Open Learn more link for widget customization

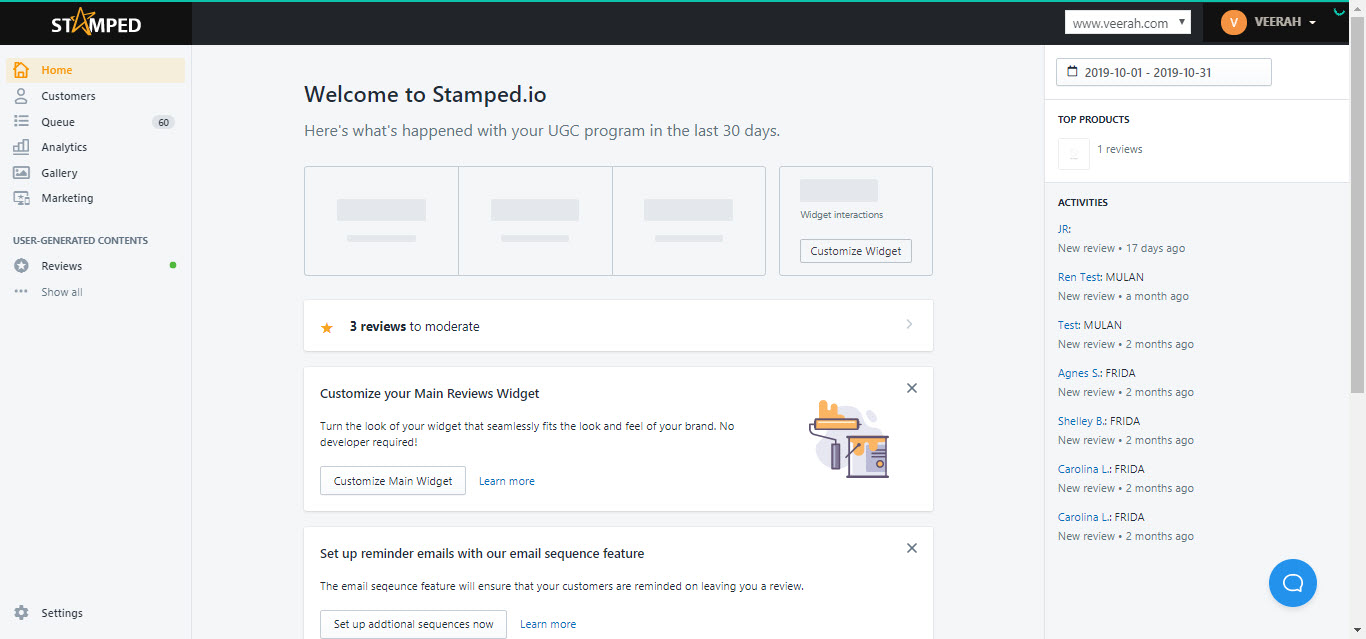click(507, 481)
